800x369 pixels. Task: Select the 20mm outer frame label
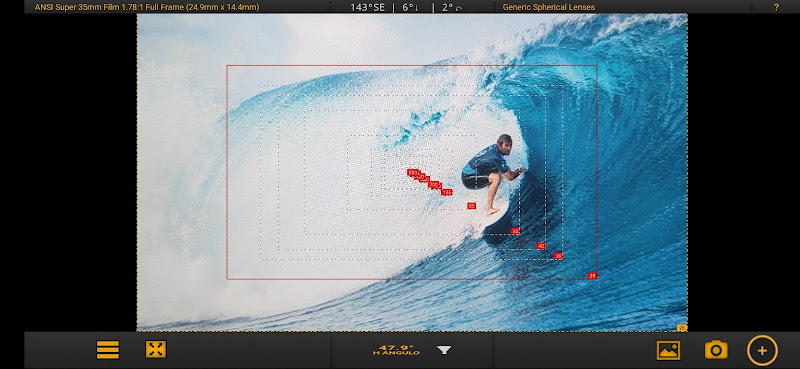(x=682, y=328)
